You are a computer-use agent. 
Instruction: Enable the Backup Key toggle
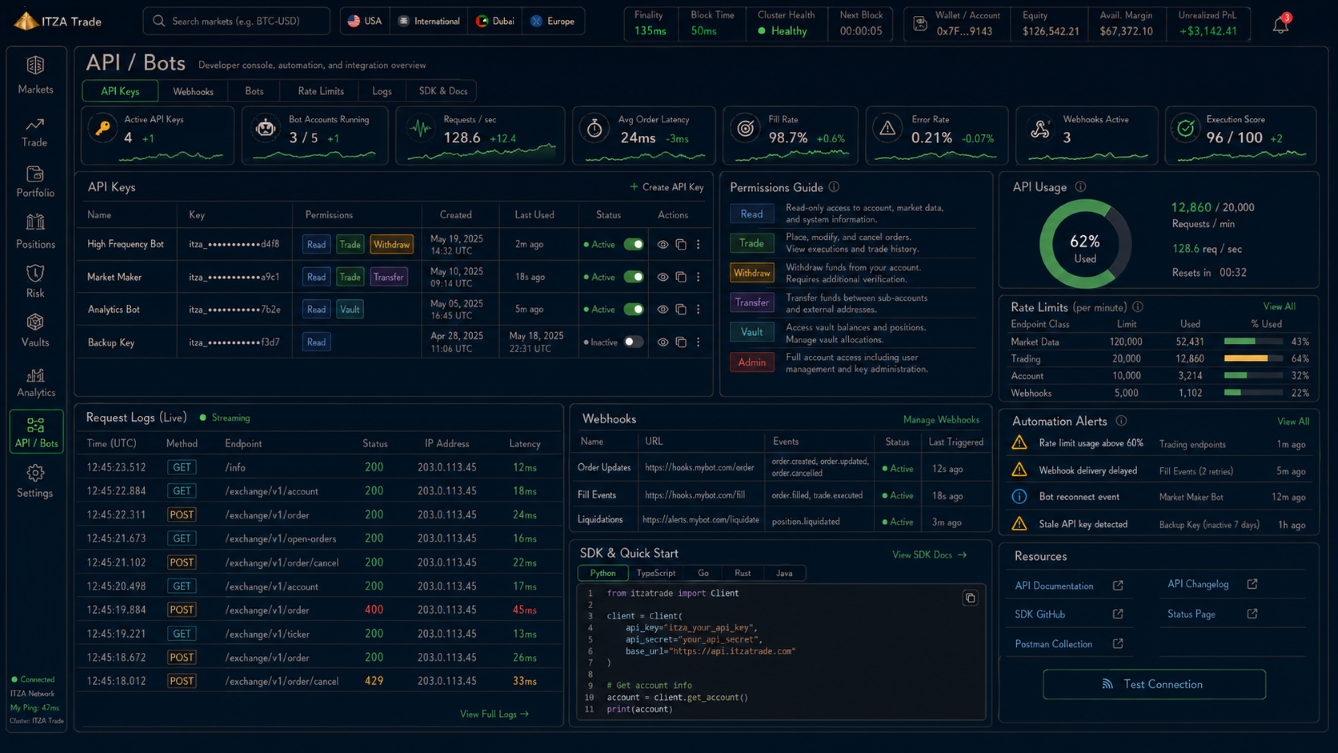(x=633, y=342)
